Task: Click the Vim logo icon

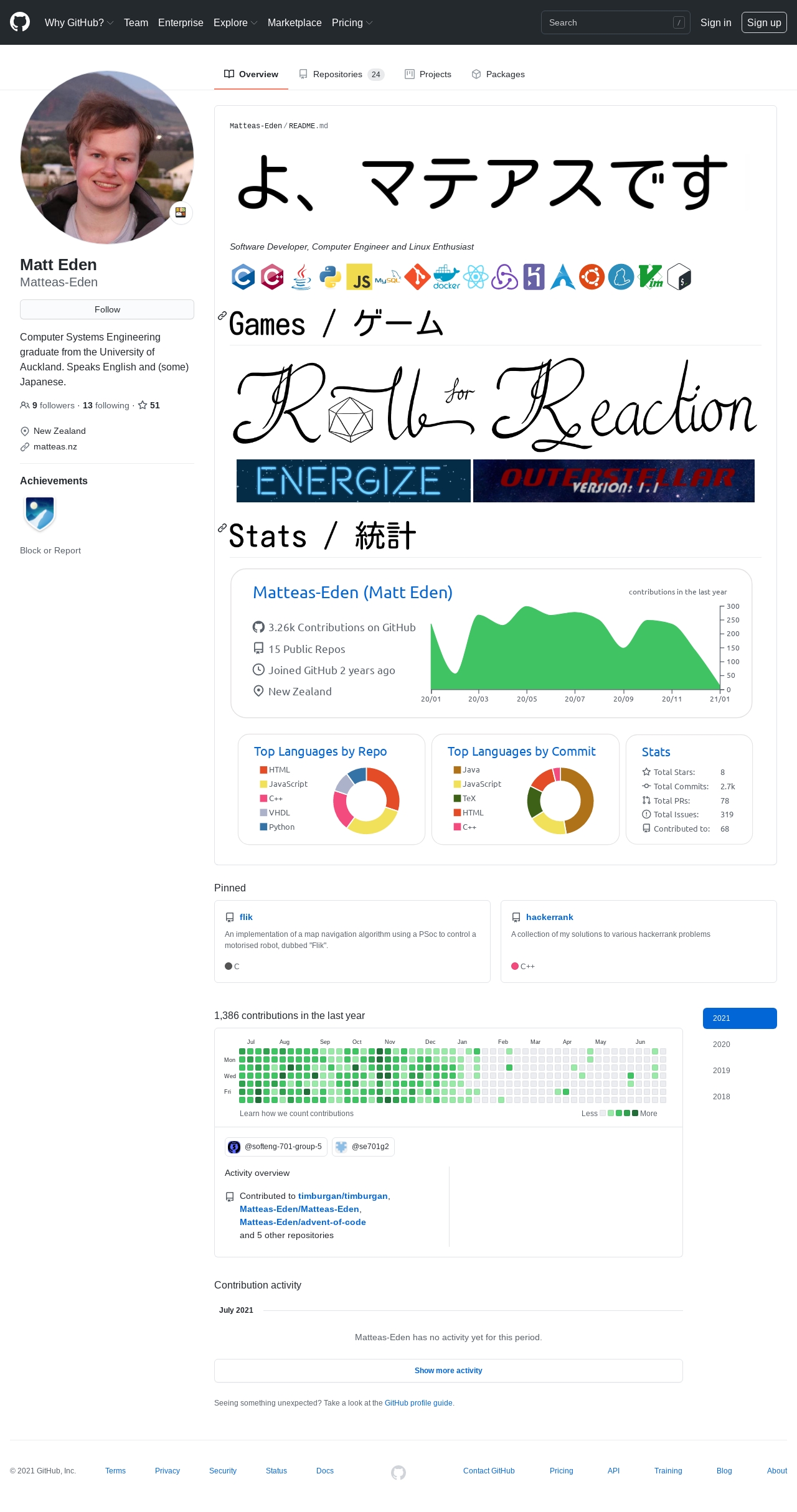Action: pos(651,277)
